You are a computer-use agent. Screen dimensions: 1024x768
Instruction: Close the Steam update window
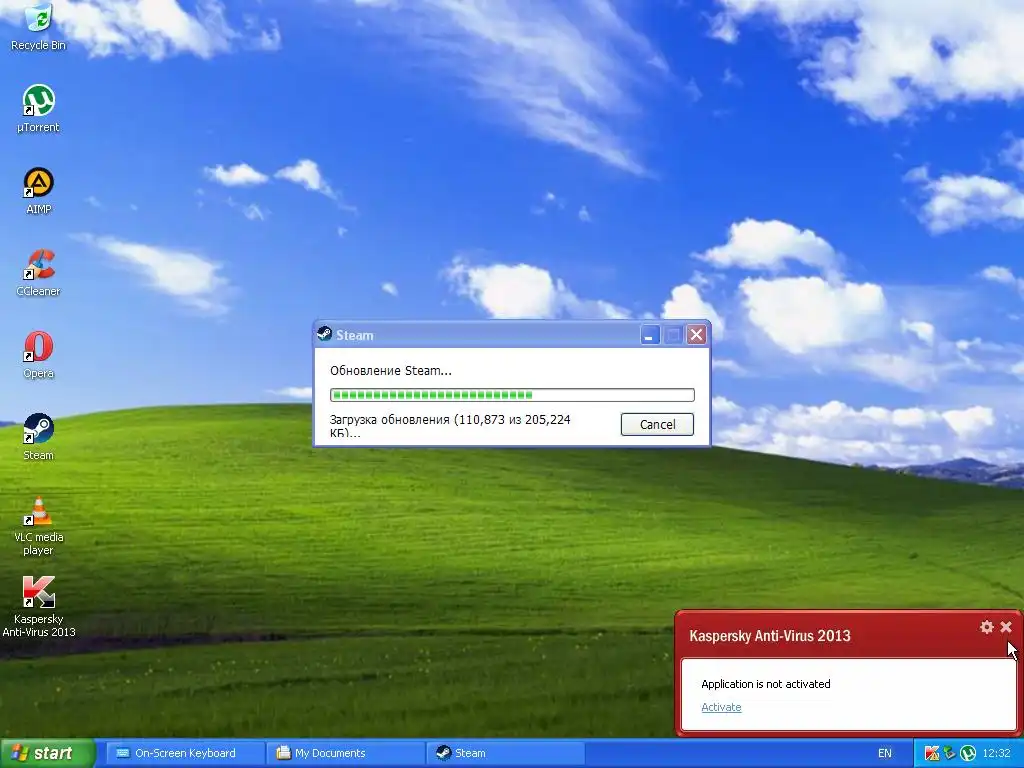(x=697, y=335)
